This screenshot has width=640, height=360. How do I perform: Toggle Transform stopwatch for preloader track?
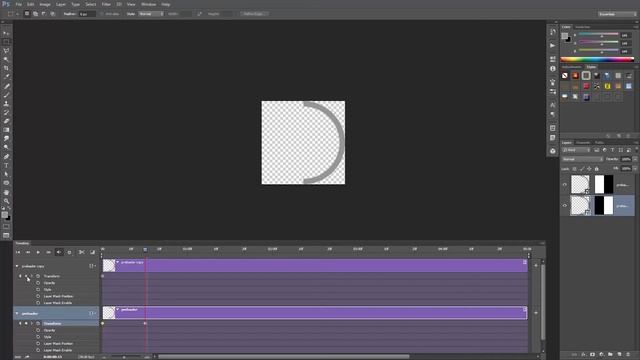(x=38, y=324)
